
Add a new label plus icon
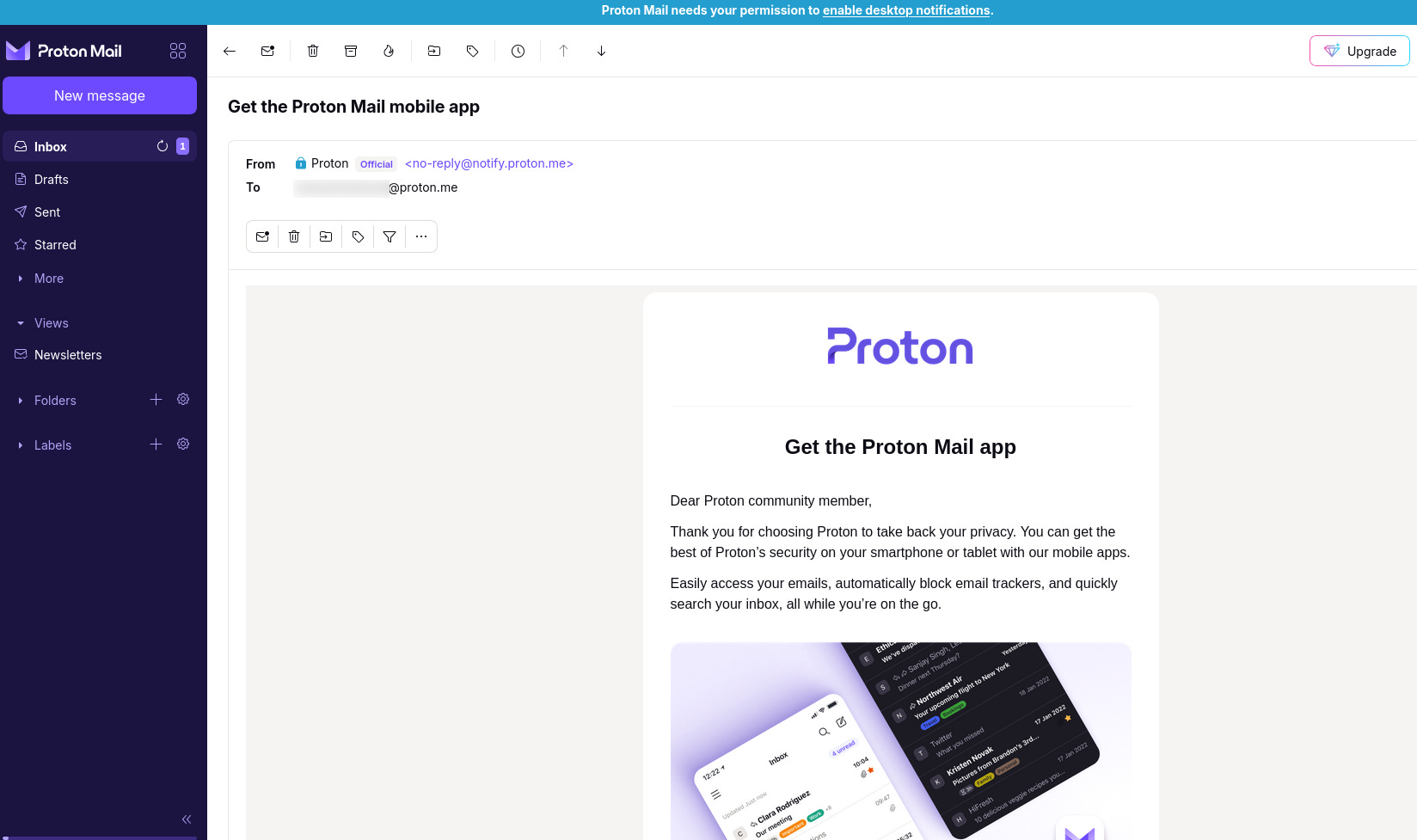coord(156,445)
